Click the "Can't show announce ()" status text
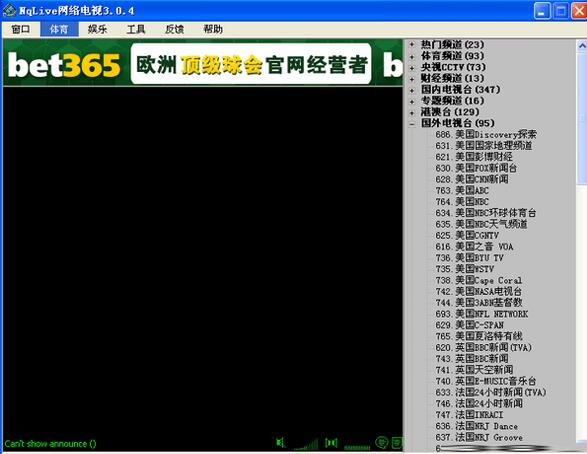 click(50, 444)
